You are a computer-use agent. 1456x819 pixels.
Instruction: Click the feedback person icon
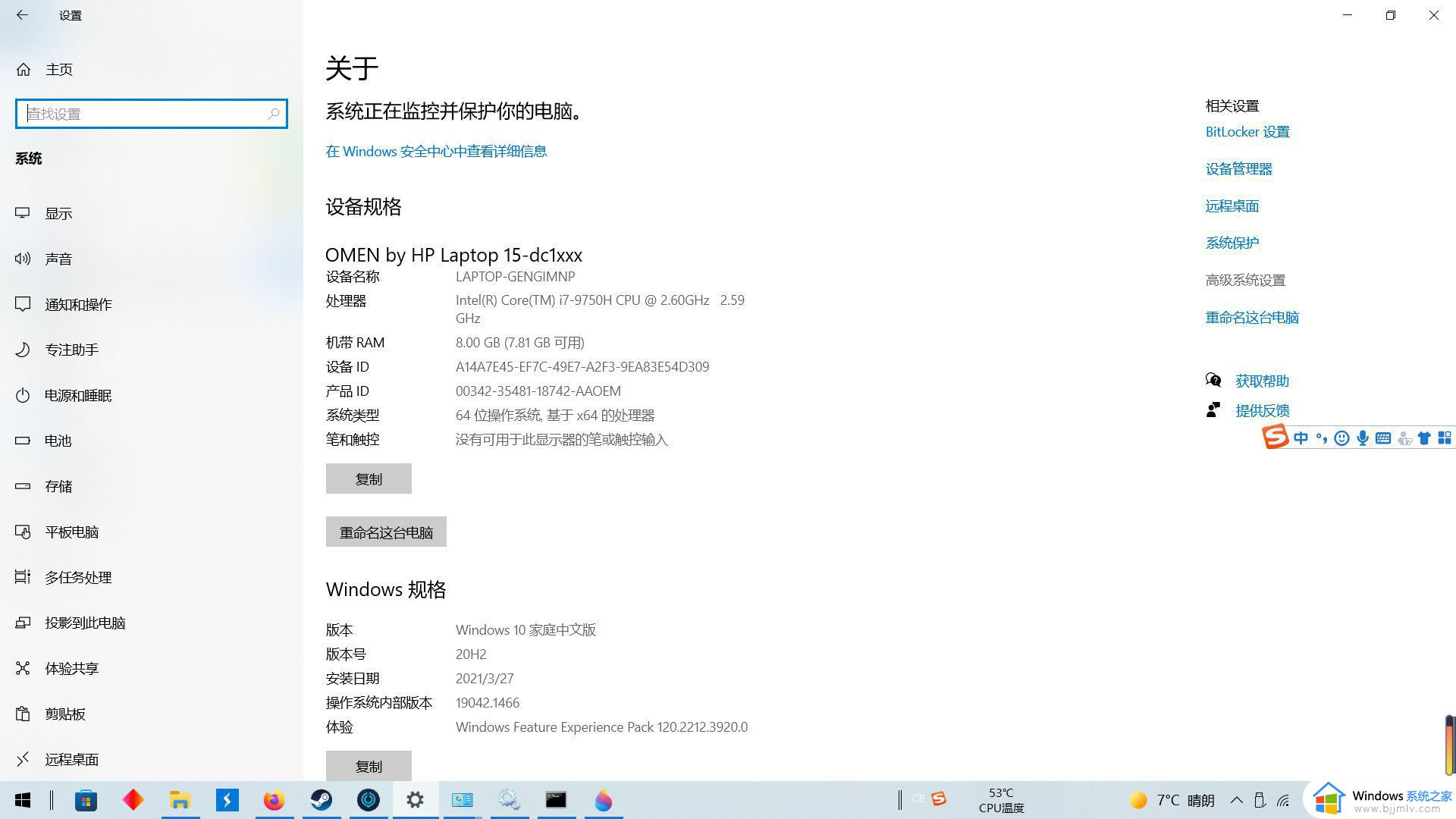point(1213,410)
